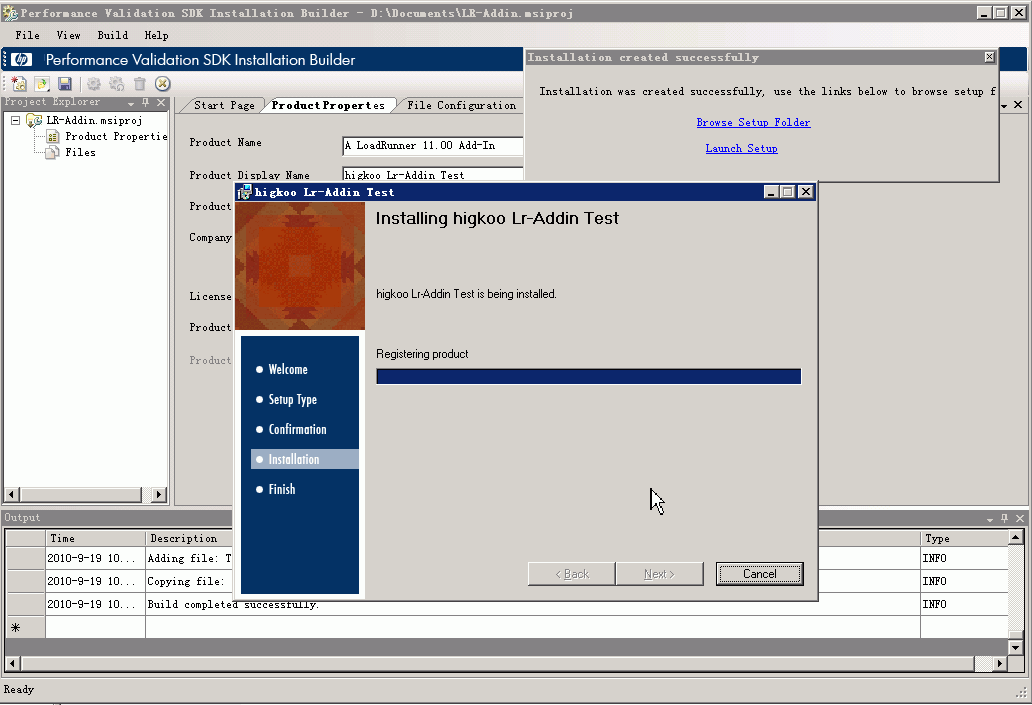Close the Output panel
This screenshot has width=1032, height=705.
(x=1020, y=518)
